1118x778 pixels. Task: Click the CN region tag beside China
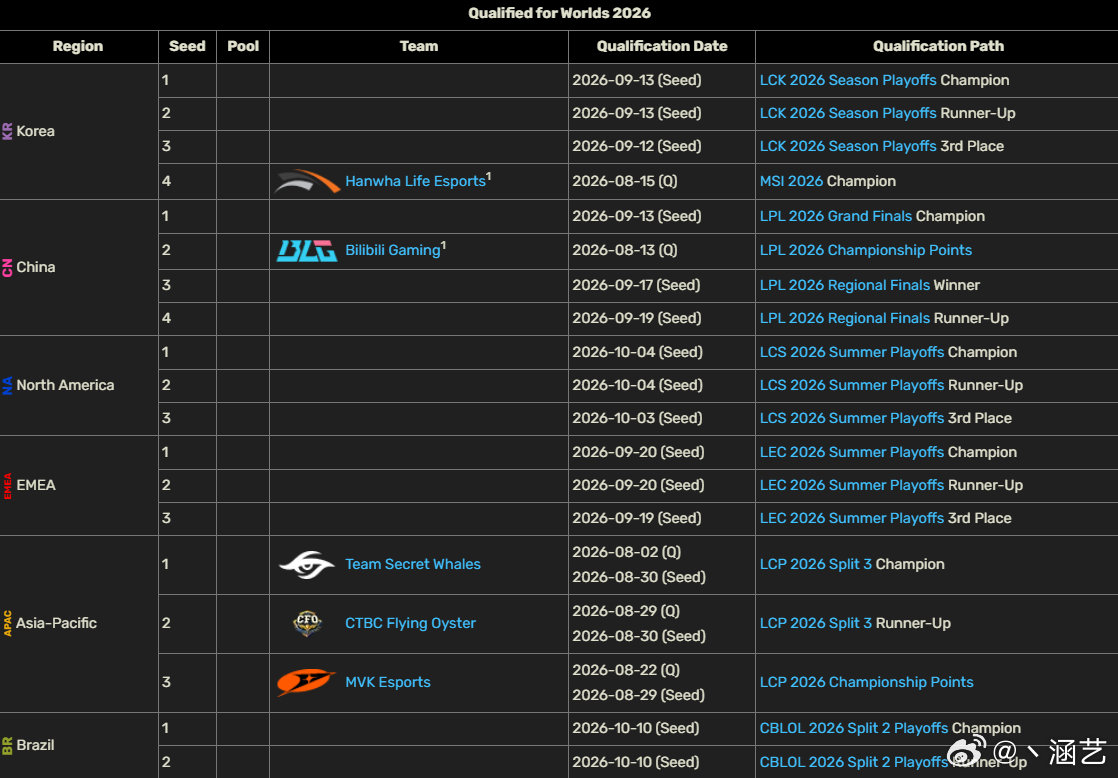pyautogui.click(x=7, y=267)
